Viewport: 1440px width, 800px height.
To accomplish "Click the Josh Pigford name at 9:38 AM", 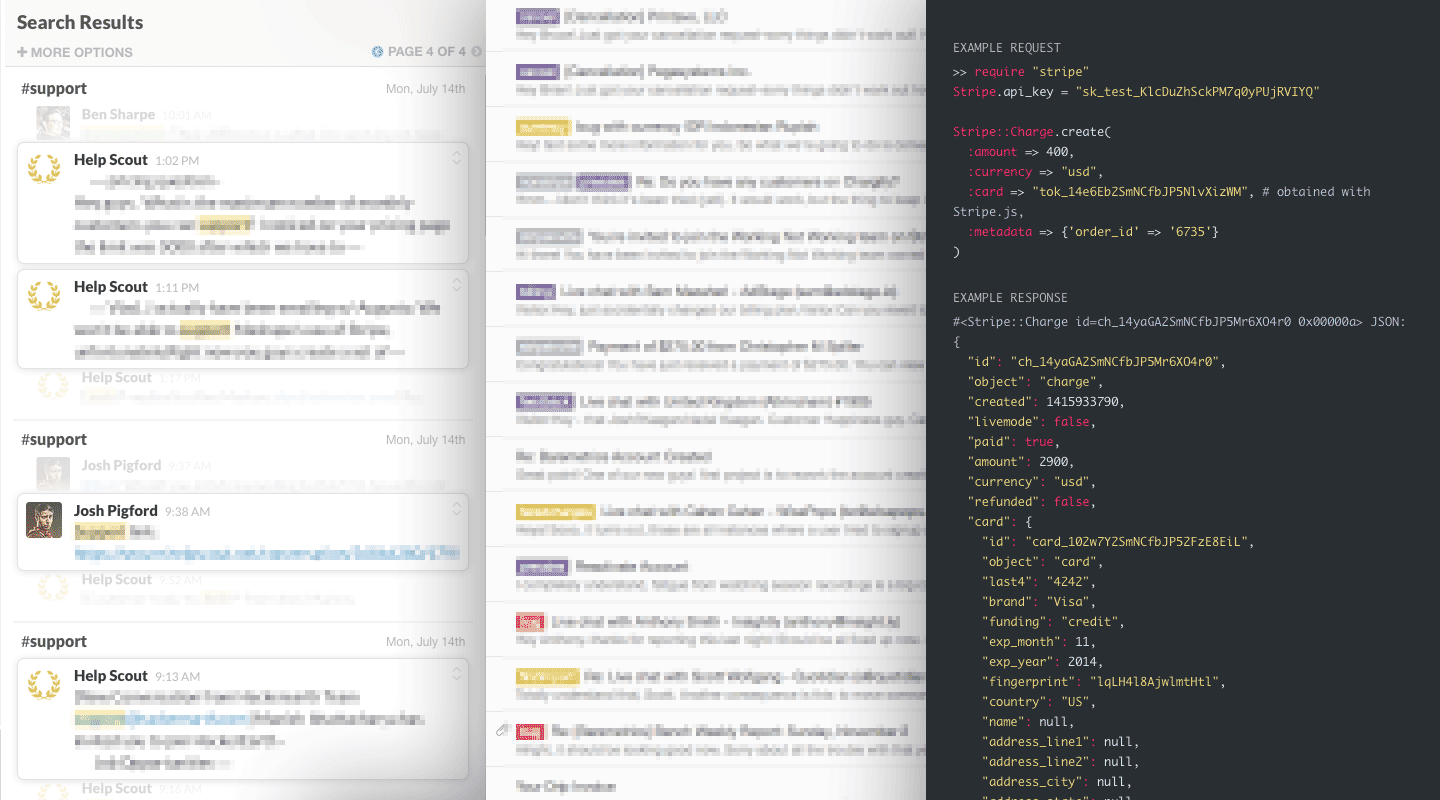I will coord(117,511).
